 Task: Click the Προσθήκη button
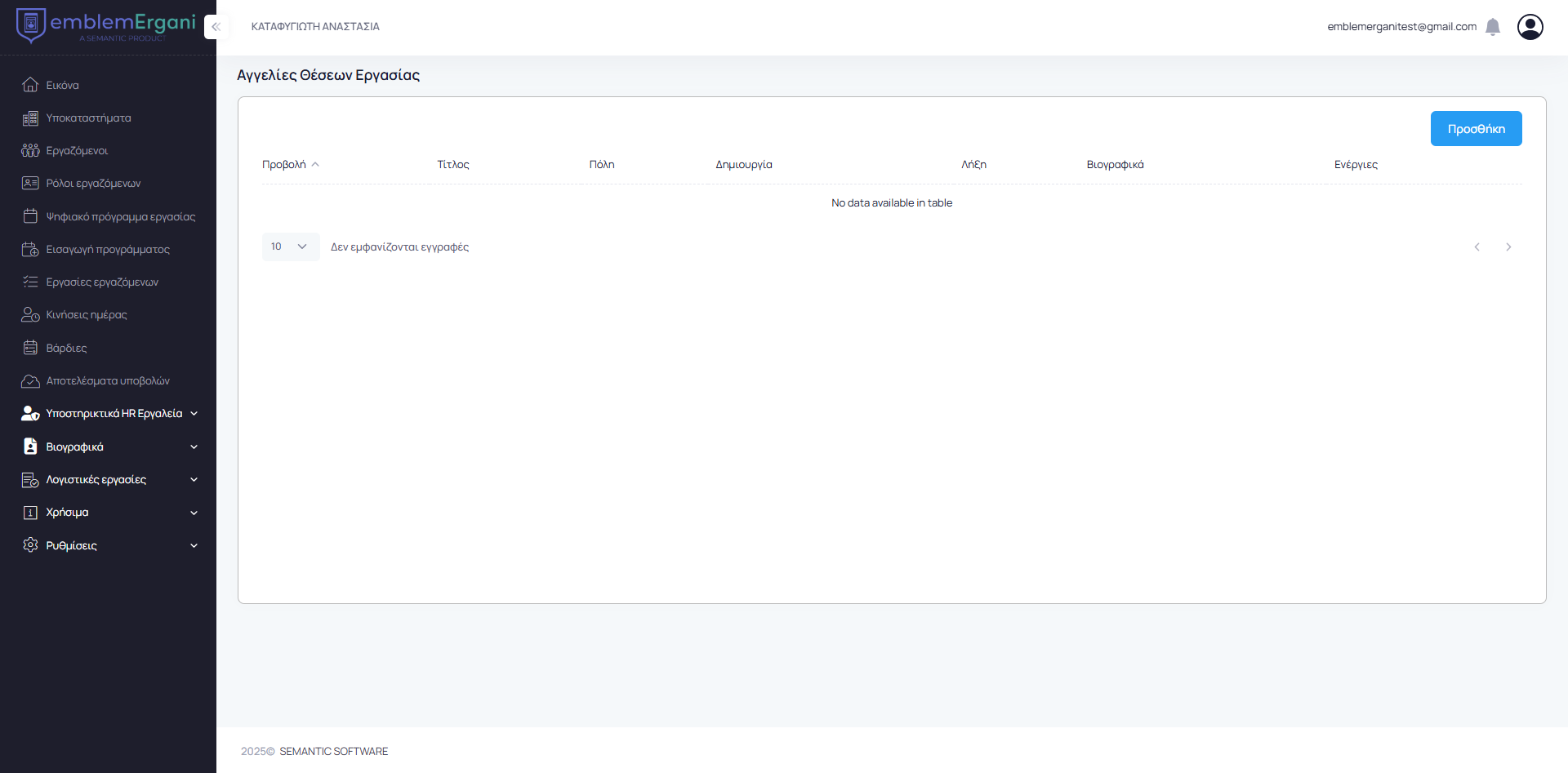click(1476, 129)
